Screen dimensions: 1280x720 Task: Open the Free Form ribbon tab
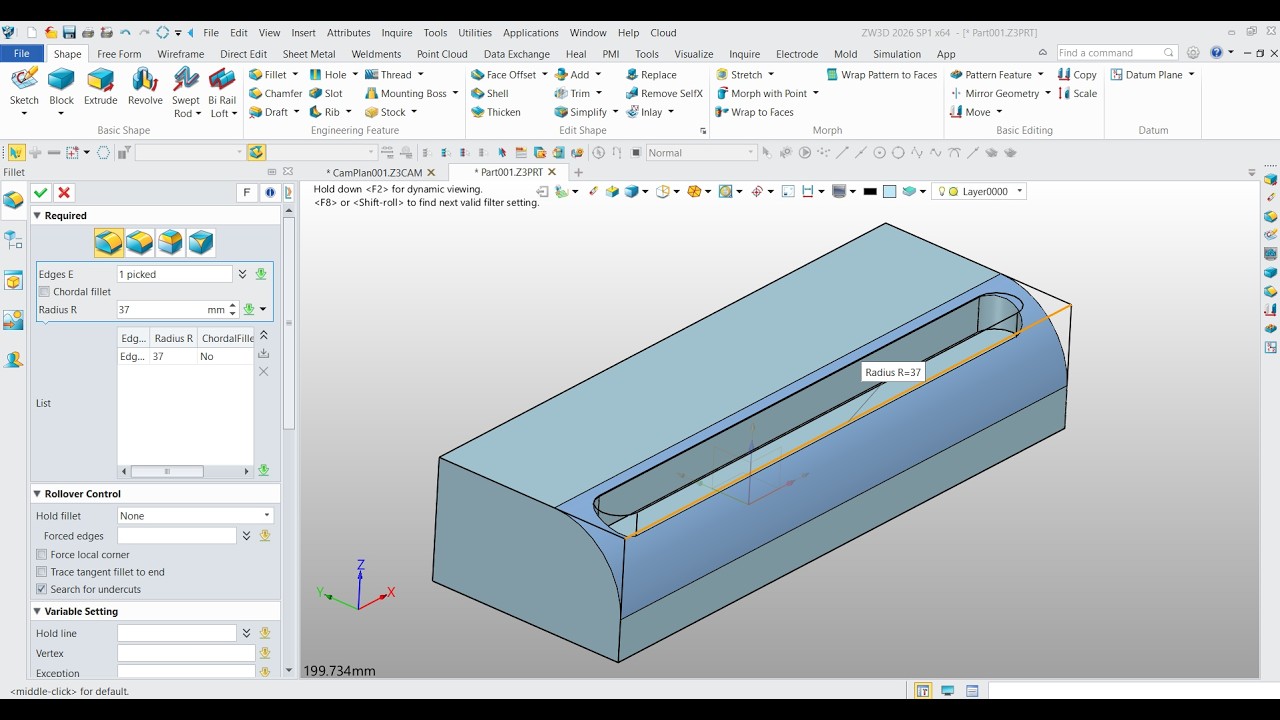coord(119,54)
